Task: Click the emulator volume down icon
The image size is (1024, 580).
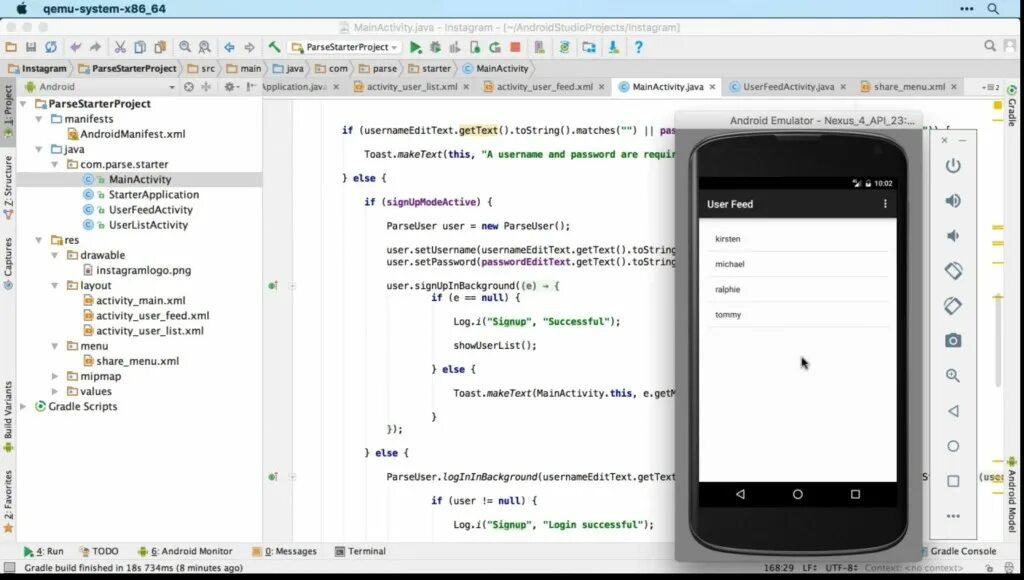Action: tap(953, 236)
